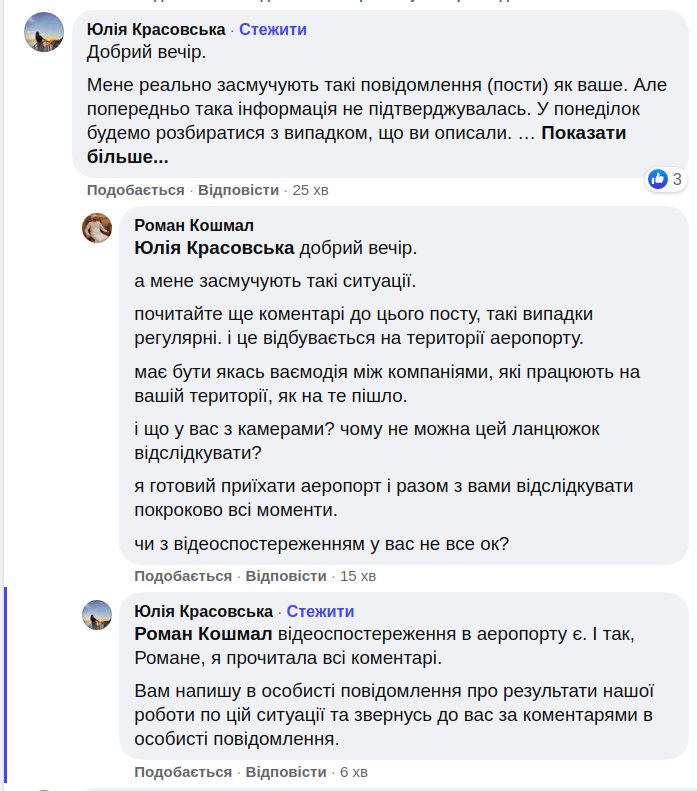This screenshot has height=791, width=697.
Task: Follow Юлія Красовська via the top comment's Стежити
Action: [x=272, y=30]
